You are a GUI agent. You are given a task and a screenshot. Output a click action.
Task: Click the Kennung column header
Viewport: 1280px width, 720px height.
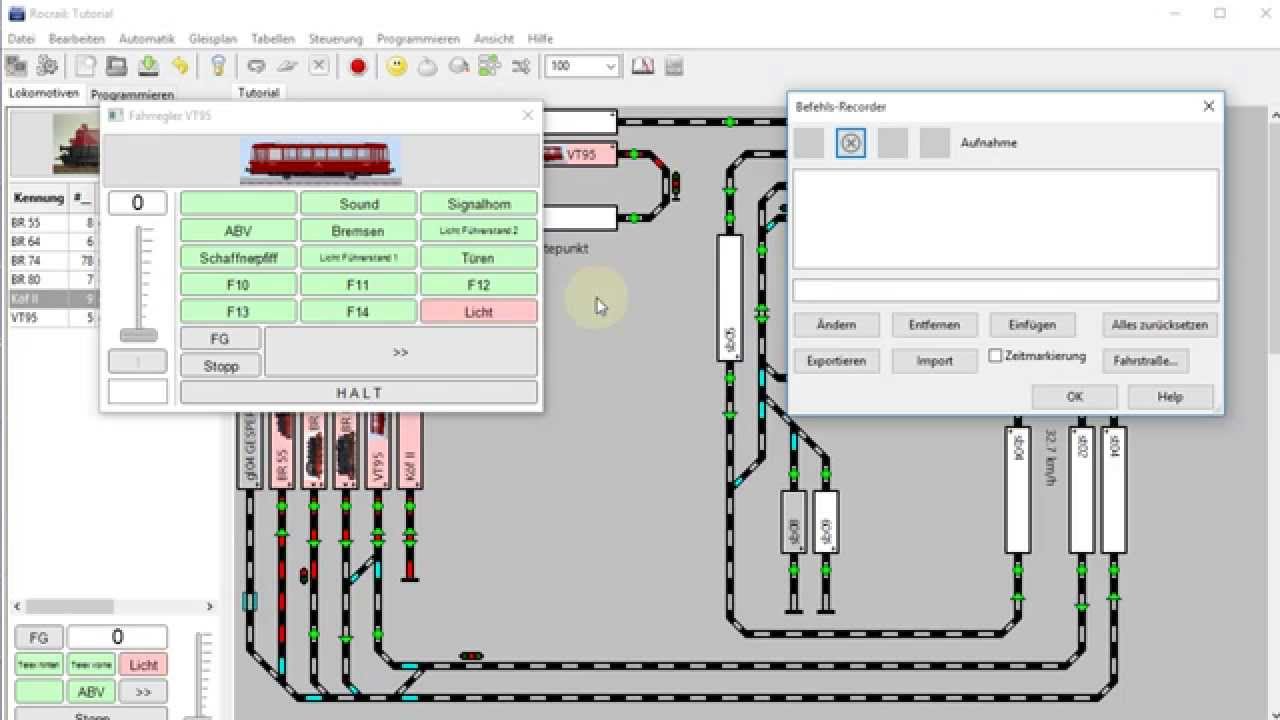pos(38,198)
